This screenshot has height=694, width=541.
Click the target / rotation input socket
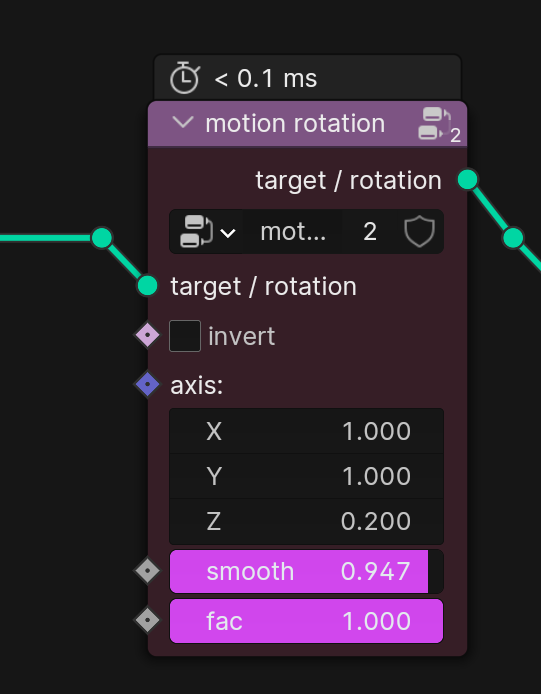point(147,285)
